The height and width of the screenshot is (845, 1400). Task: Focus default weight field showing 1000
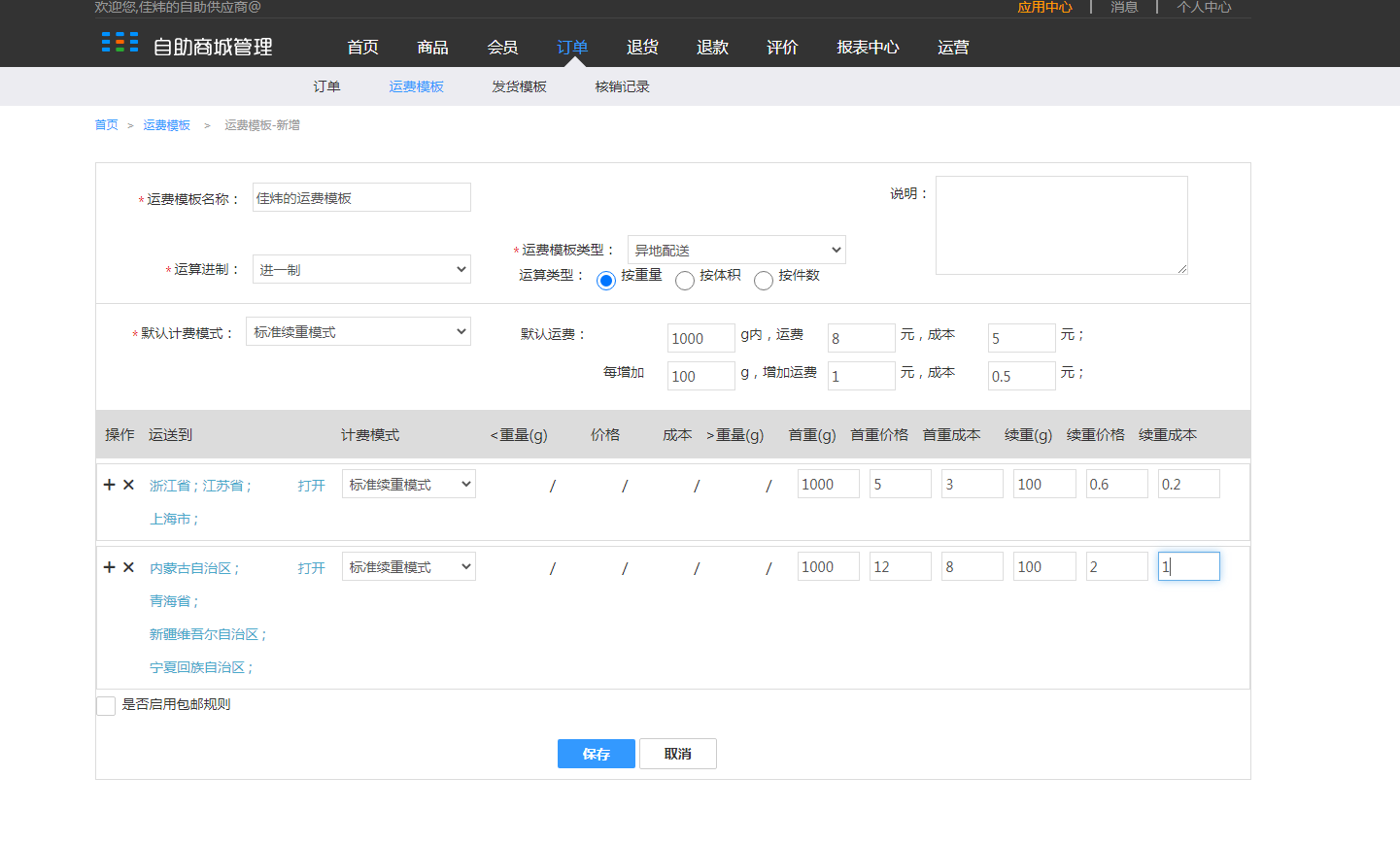(x=701, y=338)
